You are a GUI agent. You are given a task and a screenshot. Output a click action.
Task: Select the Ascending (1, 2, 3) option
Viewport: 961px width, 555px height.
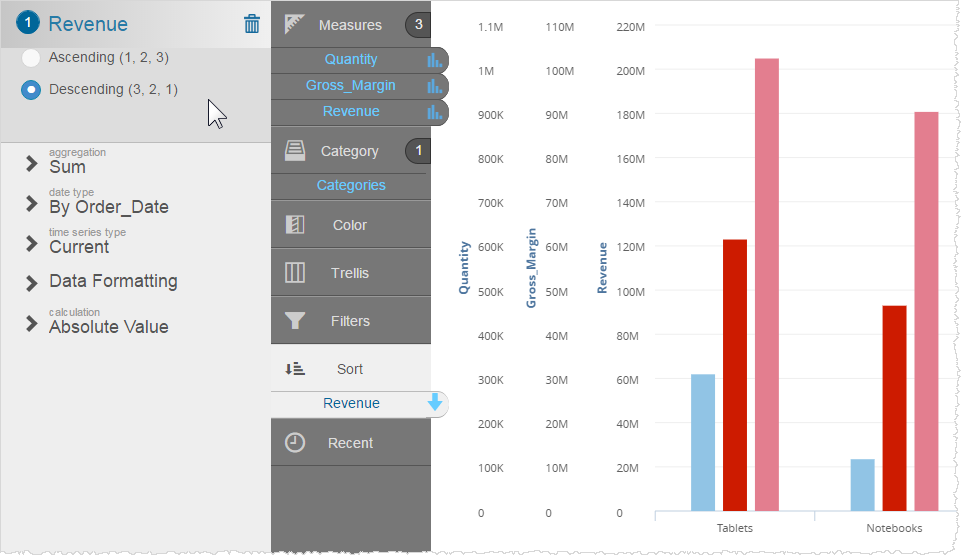click(x=31, y=58)
